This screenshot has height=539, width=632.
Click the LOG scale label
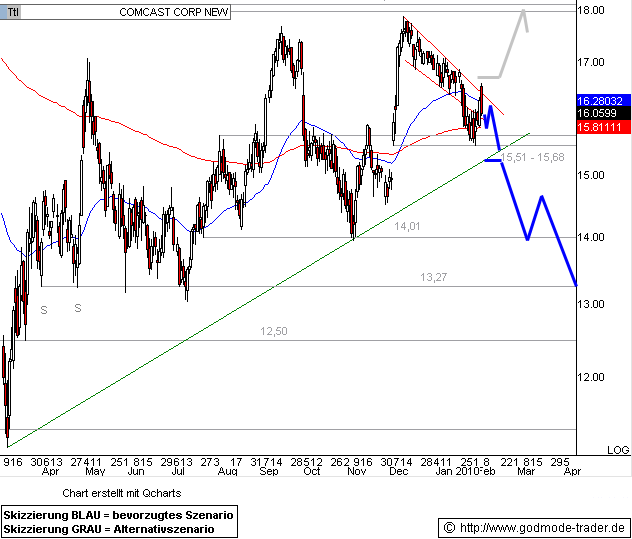click(x=618, y=450)
